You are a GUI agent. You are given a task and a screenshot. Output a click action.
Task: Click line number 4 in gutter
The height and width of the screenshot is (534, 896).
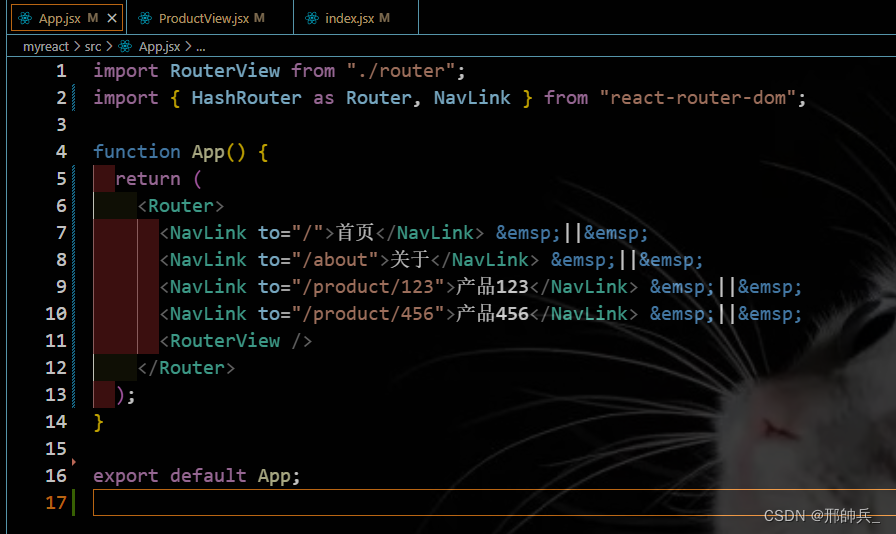61,152
